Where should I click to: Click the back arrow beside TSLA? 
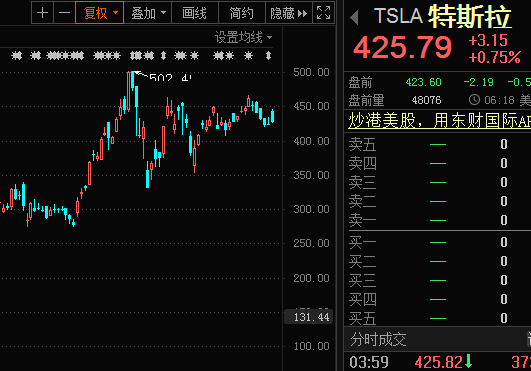(x=354, y=17)
